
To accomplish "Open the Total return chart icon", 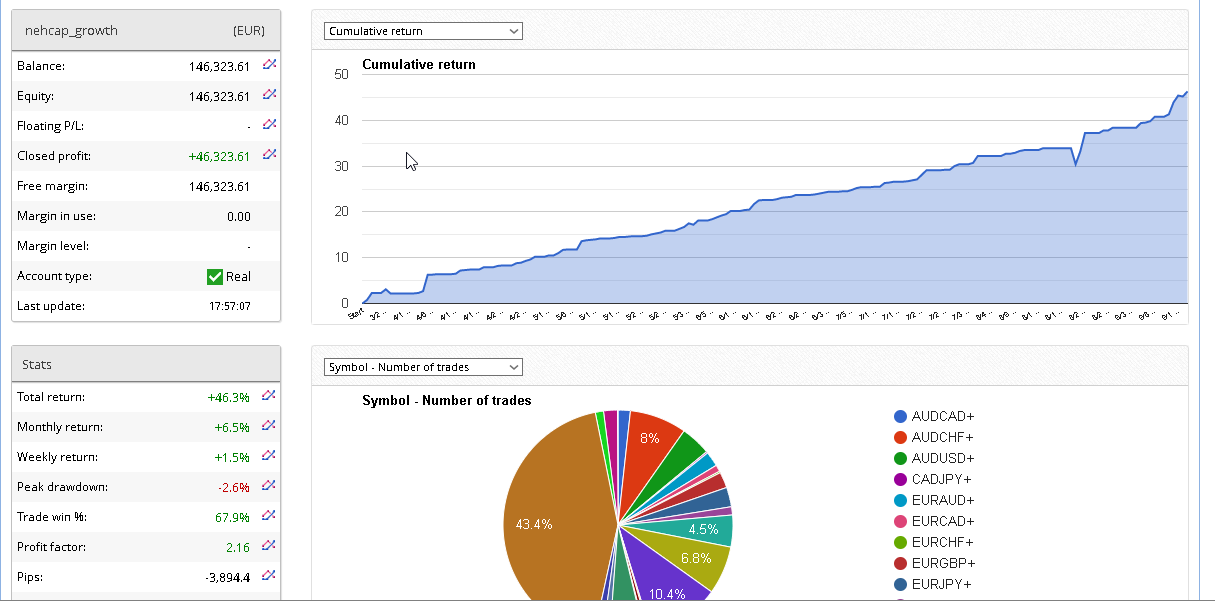I will (269, 396).
